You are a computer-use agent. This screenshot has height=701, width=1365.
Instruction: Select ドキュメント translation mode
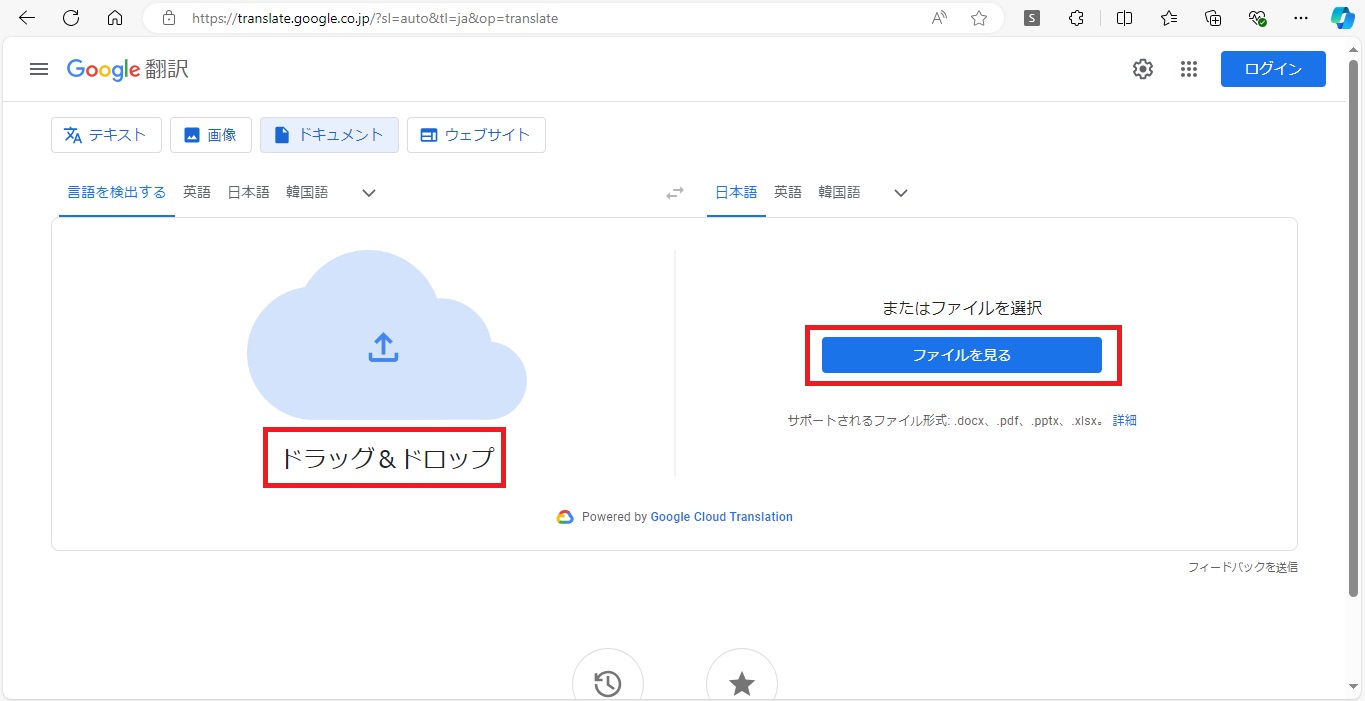click(329, 135)
